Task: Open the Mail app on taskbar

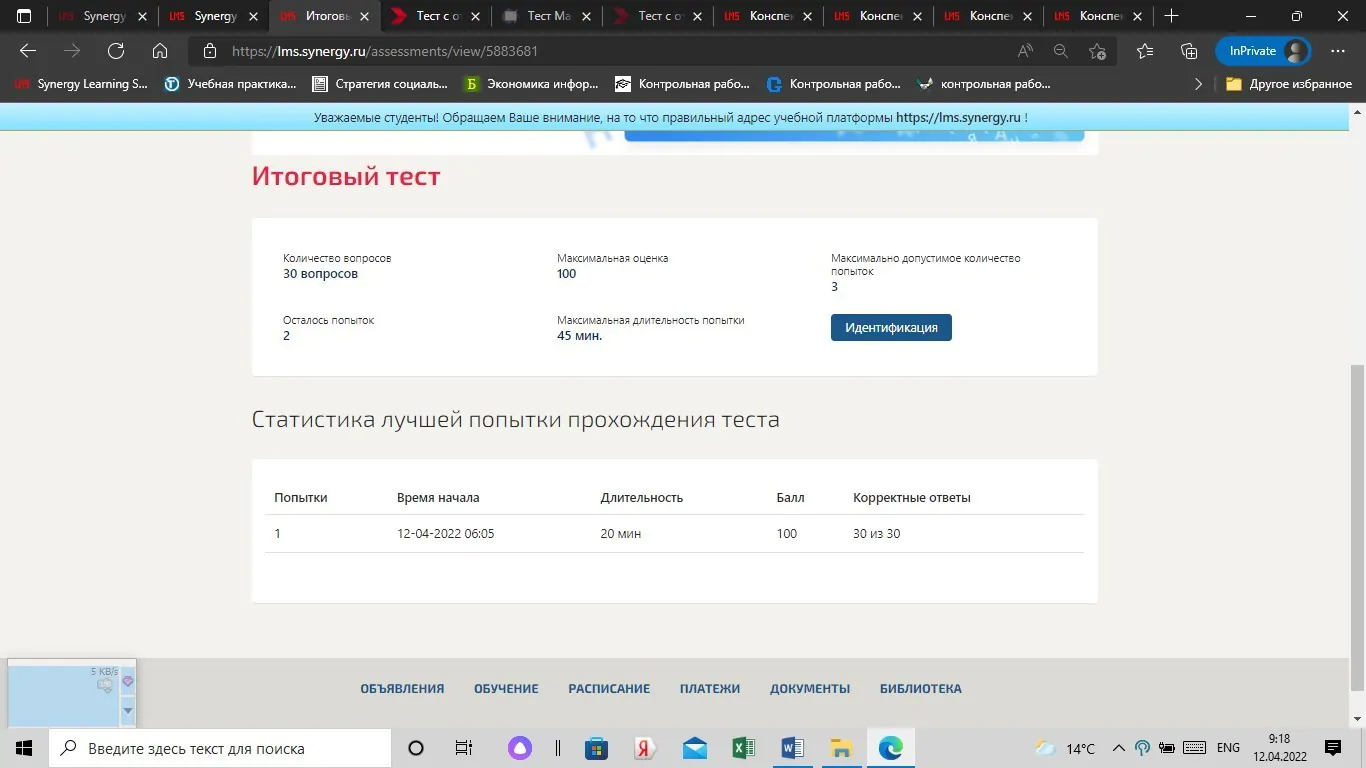Action: coord(694,748)
